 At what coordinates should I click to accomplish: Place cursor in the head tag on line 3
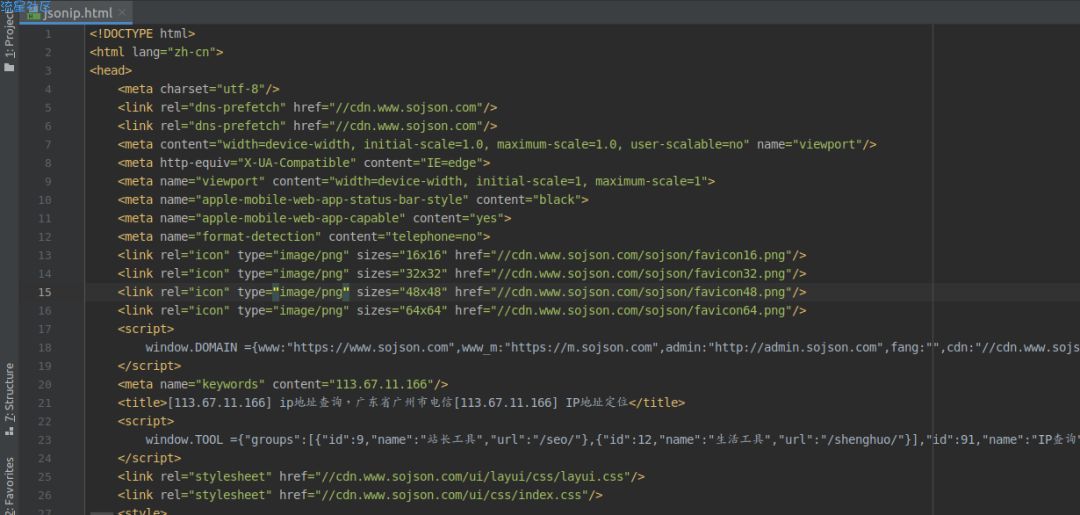(x=110, y=70)
